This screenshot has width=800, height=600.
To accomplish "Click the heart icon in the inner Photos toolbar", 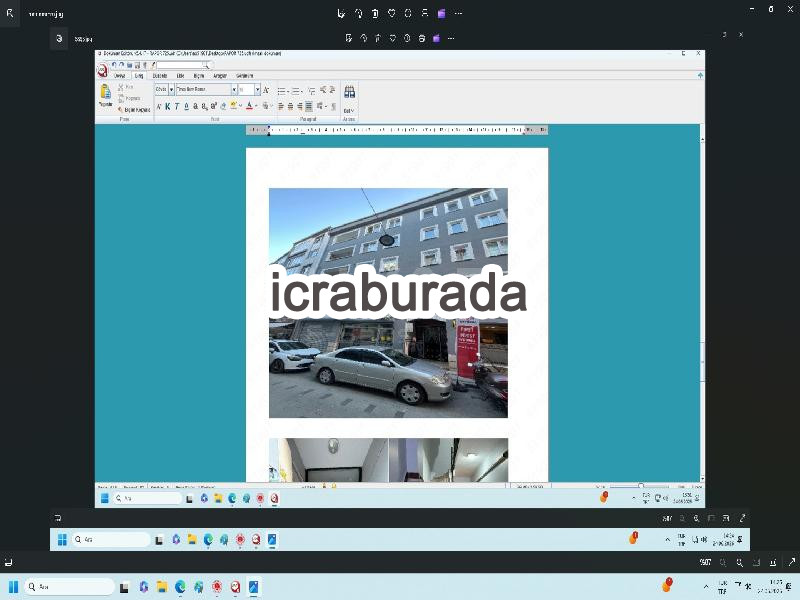I will click(x=392, y=38).
